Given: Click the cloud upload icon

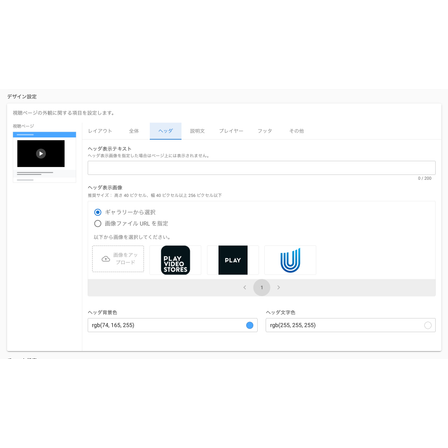Looking at the screenshot, I should pyautogui.click(x=106, y=259).
